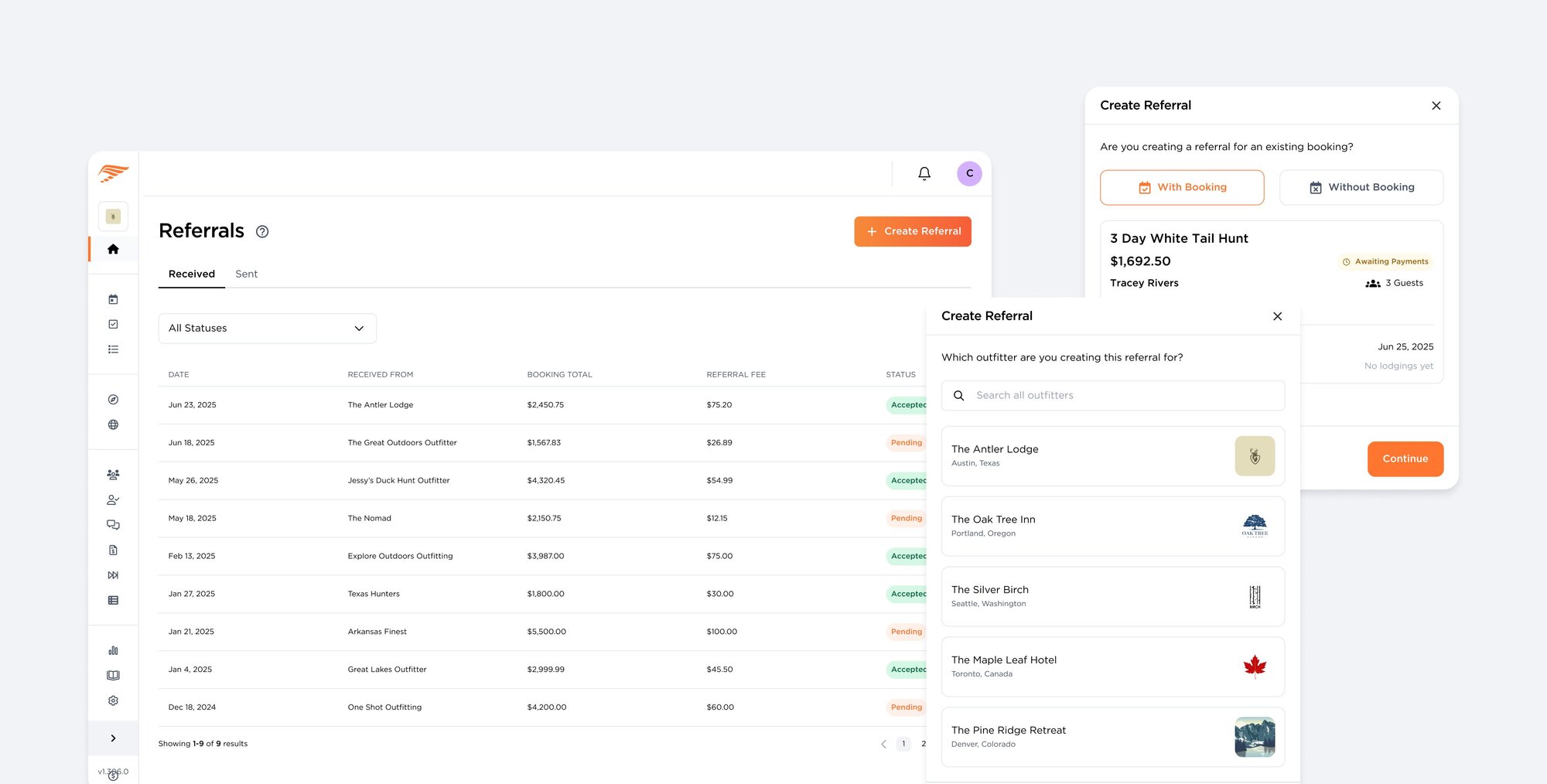Open the home icon in sidebar

coord(113,249)
